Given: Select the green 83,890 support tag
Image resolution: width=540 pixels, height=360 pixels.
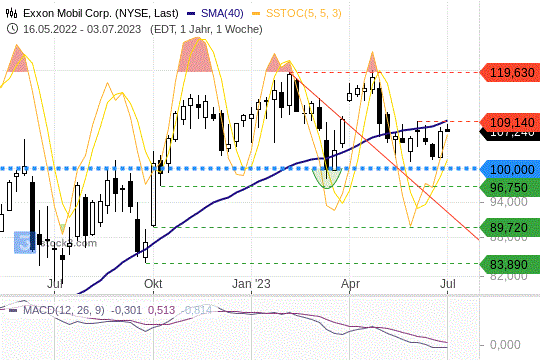Looking at the screenshot, I should (509, 264).
